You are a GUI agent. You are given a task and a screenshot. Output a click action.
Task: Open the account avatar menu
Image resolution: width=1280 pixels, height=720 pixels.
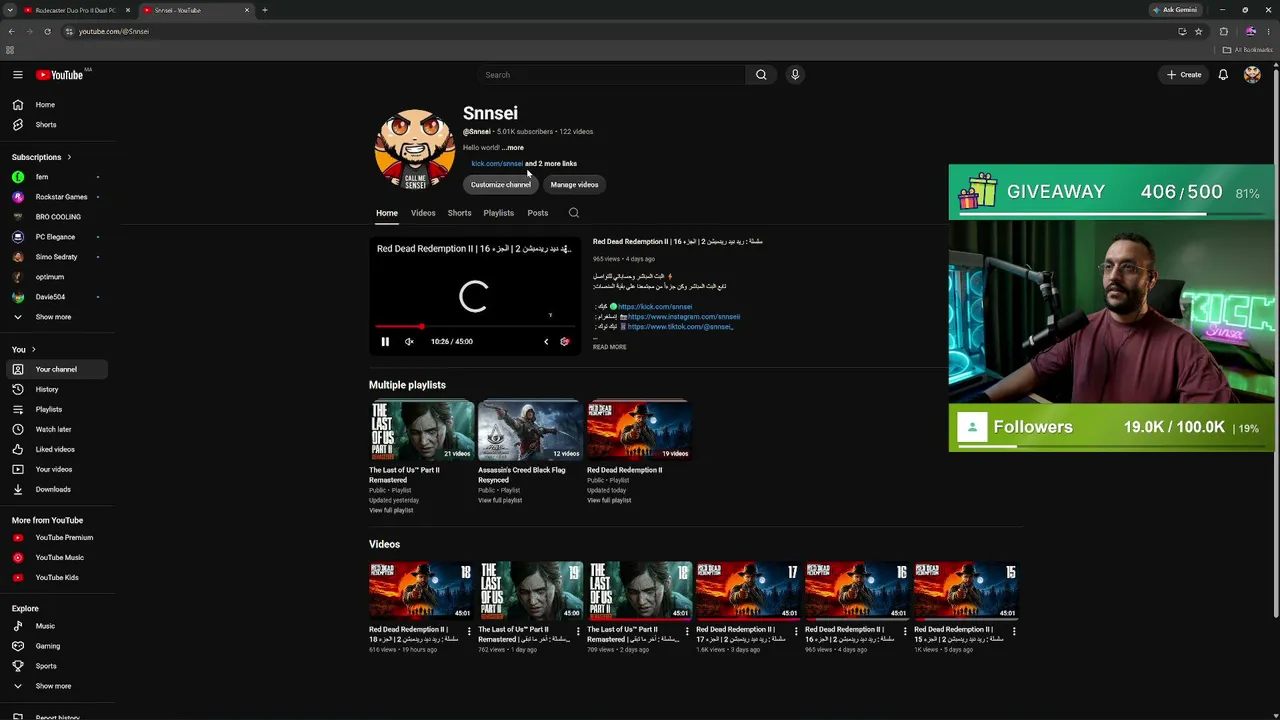coord(1252,75)
